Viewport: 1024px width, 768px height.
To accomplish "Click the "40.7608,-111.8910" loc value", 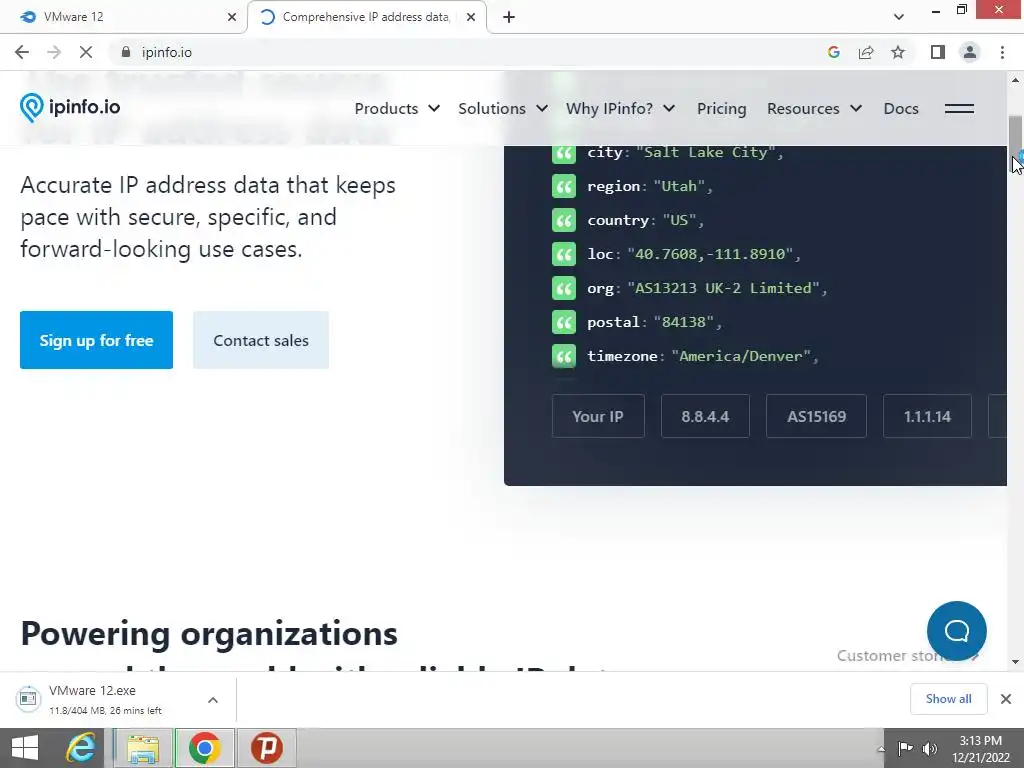I will click(710, 254).
